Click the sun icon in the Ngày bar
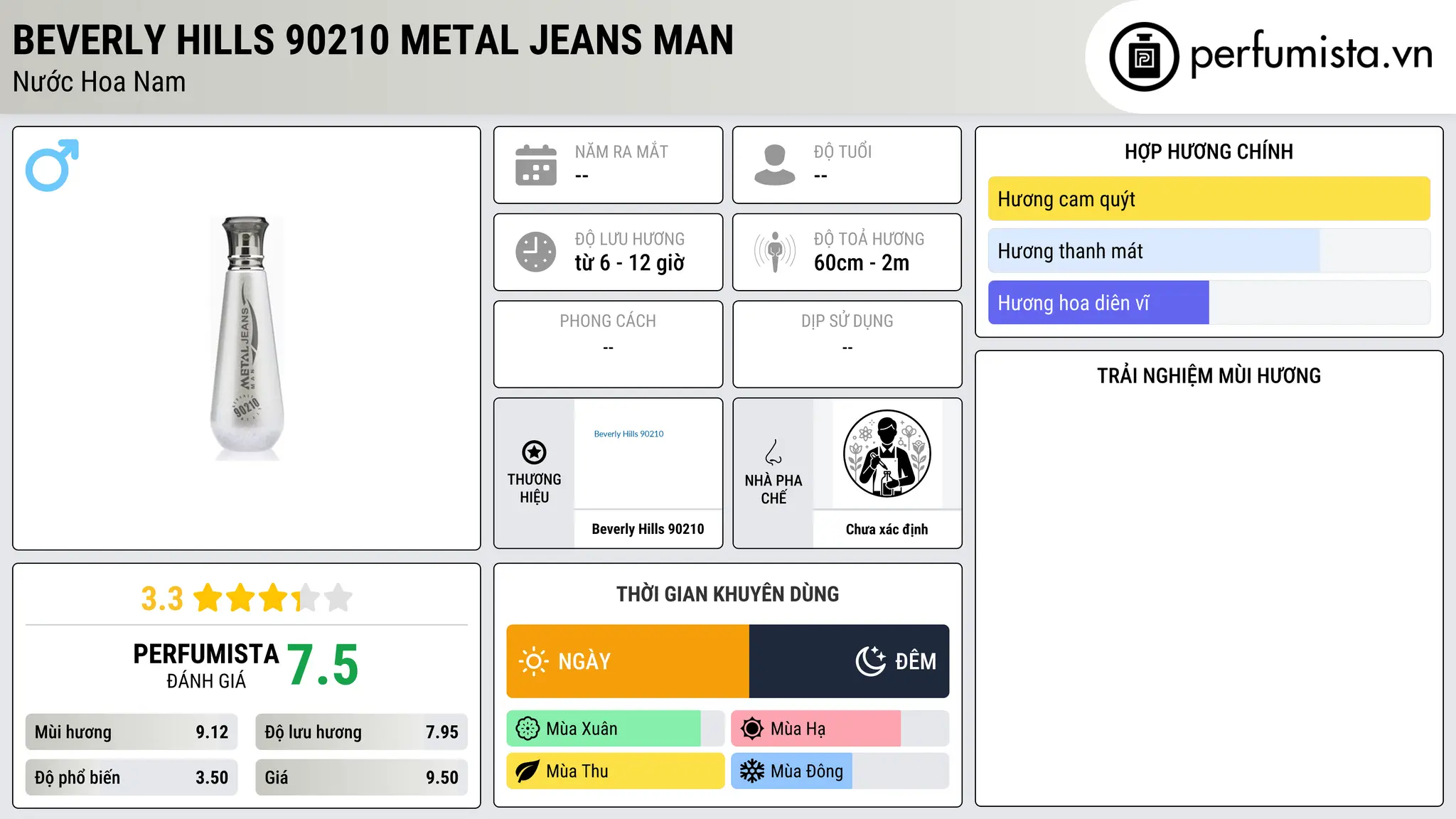The height and width of the screenshot is (819, 1456). coord(533,661)
